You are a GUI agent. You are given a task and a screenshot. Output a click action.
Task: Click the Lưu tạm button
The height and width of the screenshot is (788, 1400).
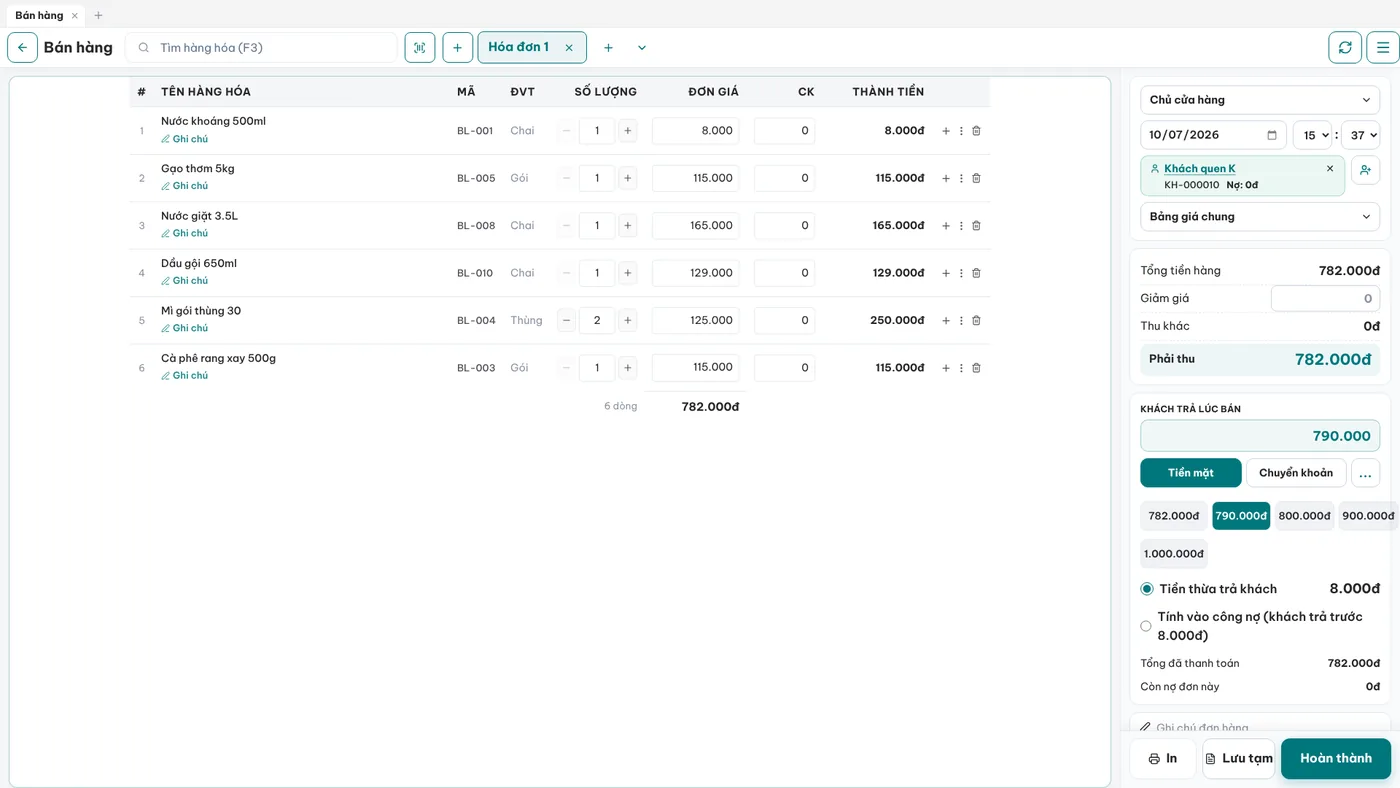point(1238,759)
